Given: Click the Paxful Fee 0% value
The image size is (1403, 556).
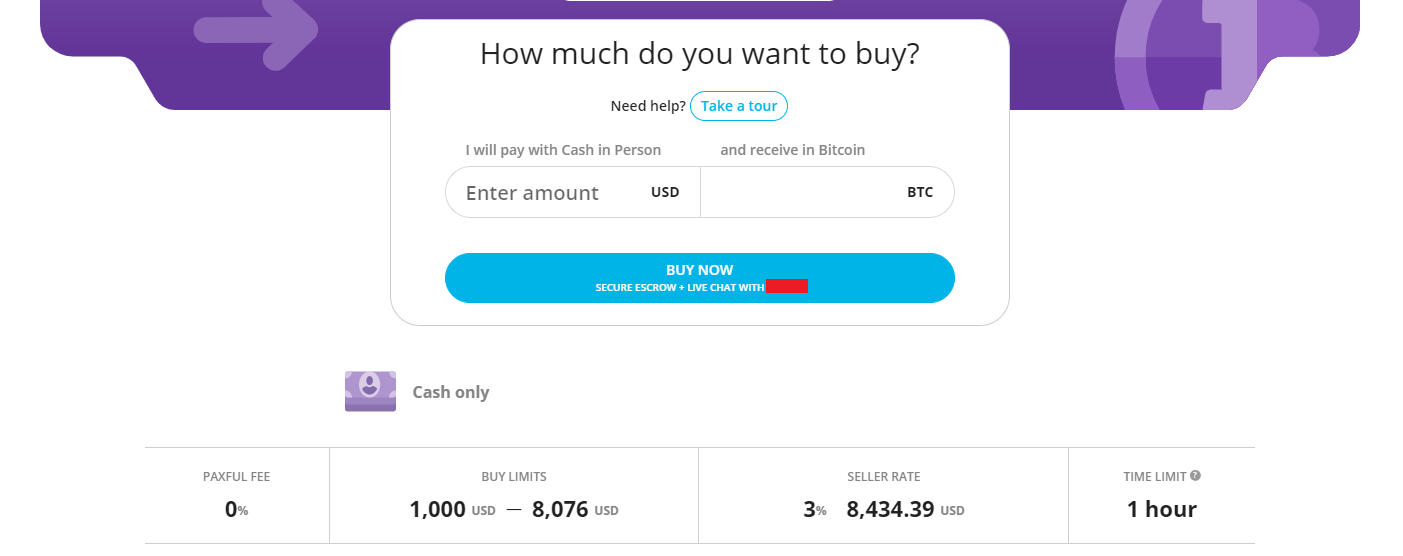Looking at the screenshot, I should click(x=236, y=509).
